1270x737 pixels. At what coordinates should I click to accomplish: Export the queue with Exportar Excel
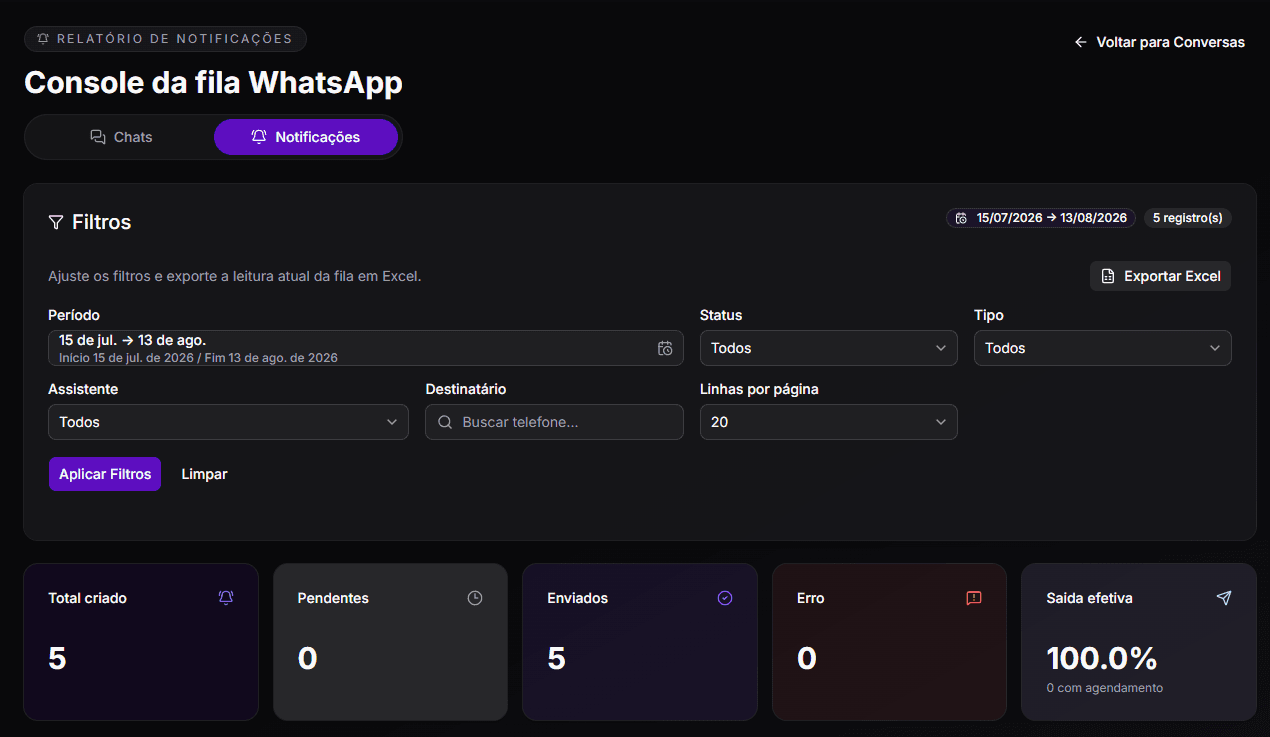coord(1160,276)
